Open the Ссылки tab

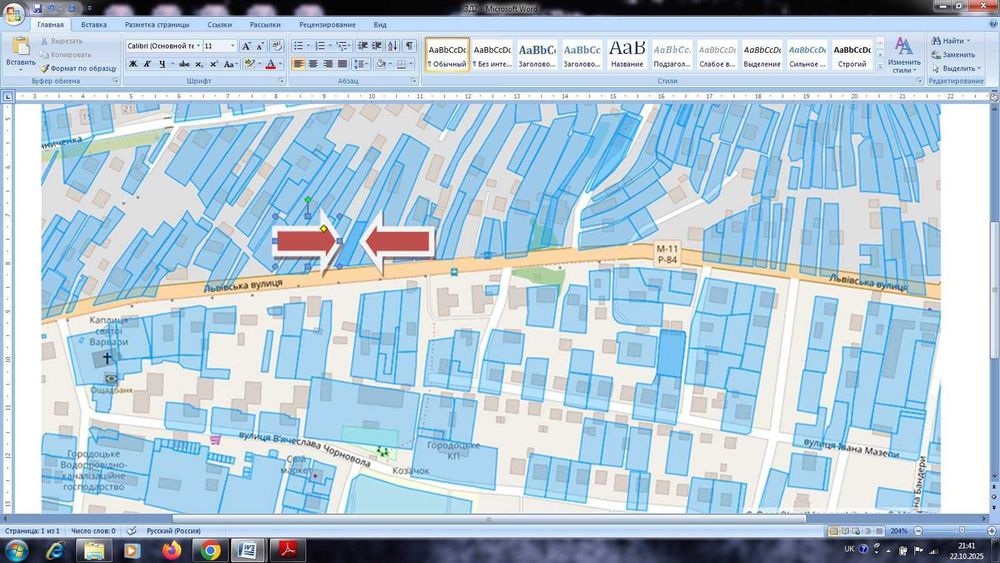(219, 24)
